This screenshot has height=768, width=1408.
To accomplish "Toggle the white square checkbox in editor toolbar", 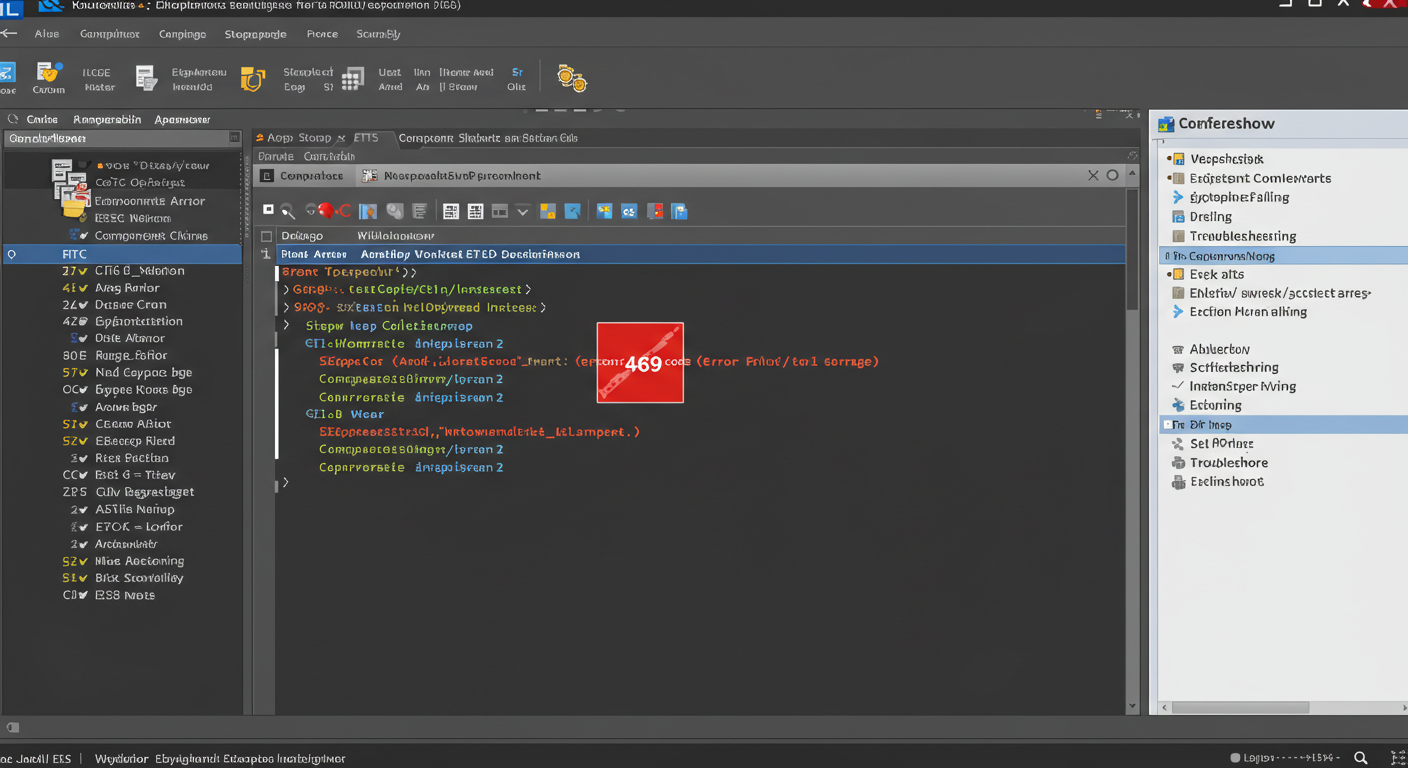I will [268, 210].
